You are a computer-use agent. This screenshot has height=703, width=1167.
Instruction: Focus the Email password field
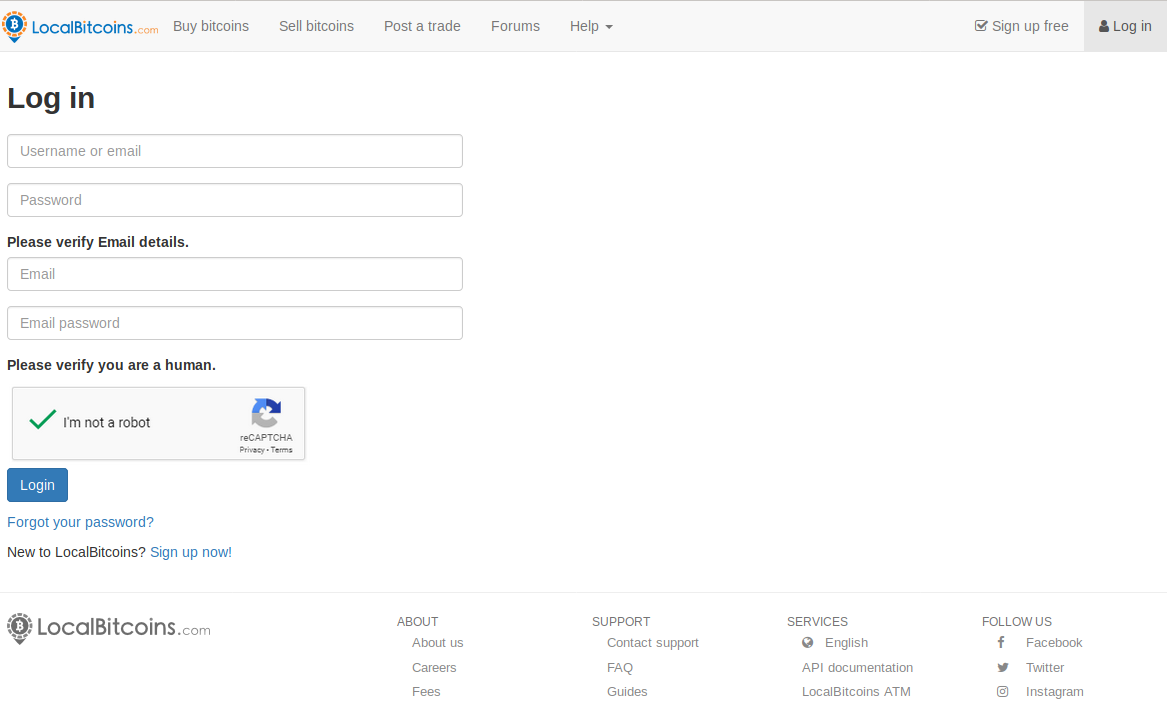click(235, 323)
